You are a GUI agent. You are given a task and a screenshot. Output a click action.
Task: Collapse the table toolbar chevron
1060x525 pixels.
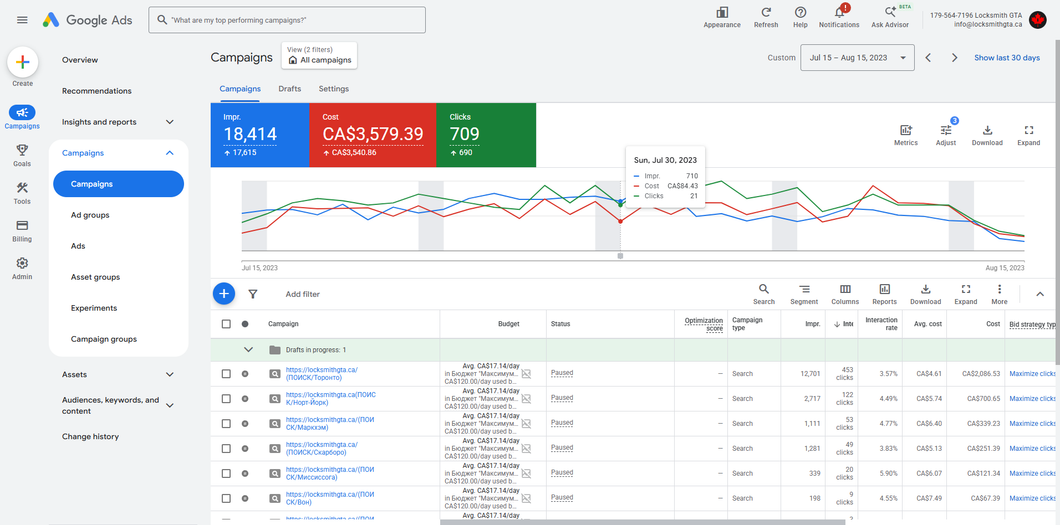[1040, 294]
